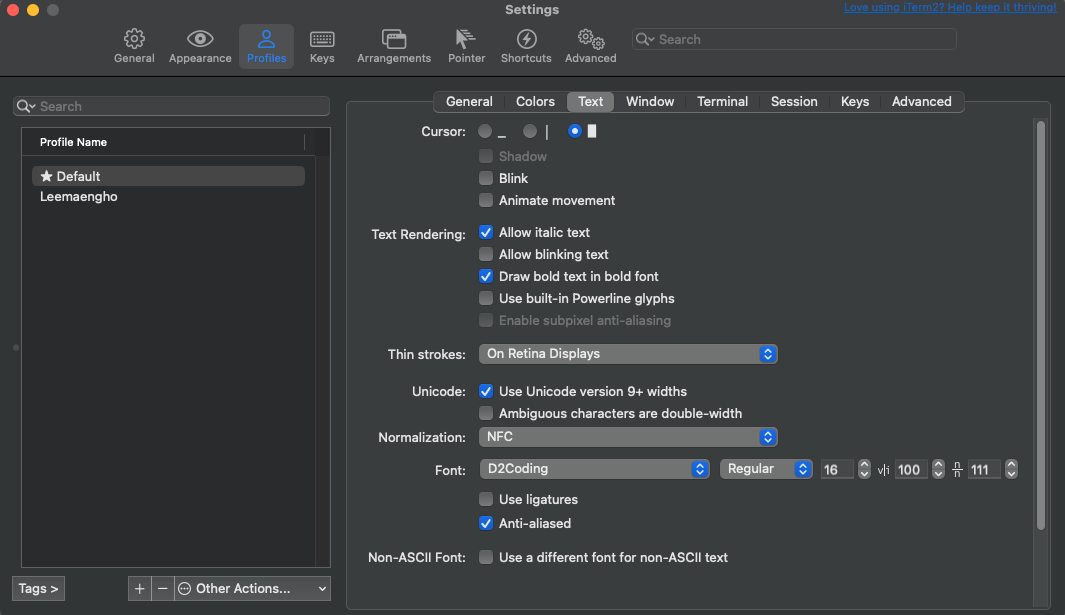Enable Use ligatures checkbox
The height and width of the screenshot is (615, 1065).
486,499
